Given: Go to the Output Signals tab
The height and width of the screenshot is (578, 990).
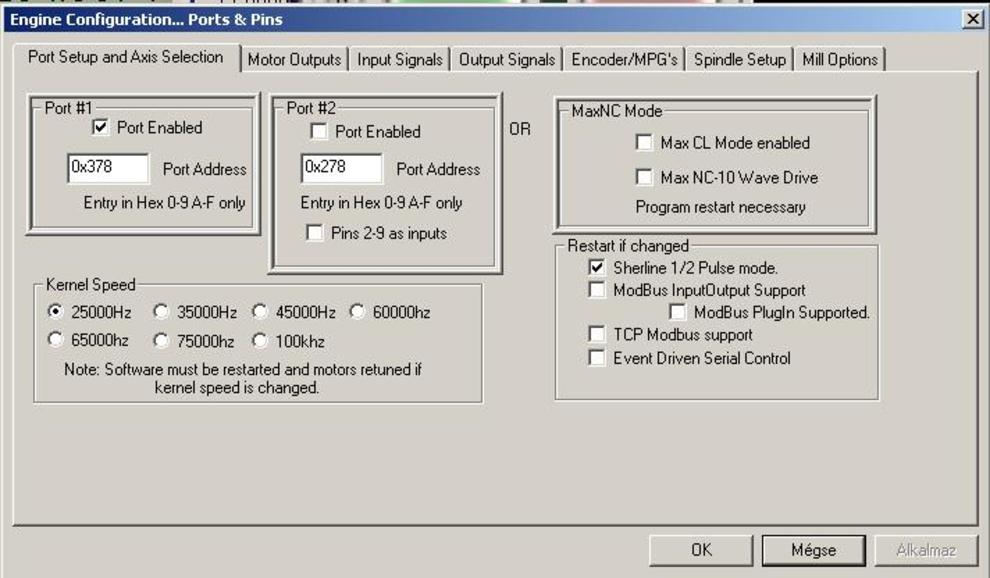Looking at the screenshot, I should [506, 60].
